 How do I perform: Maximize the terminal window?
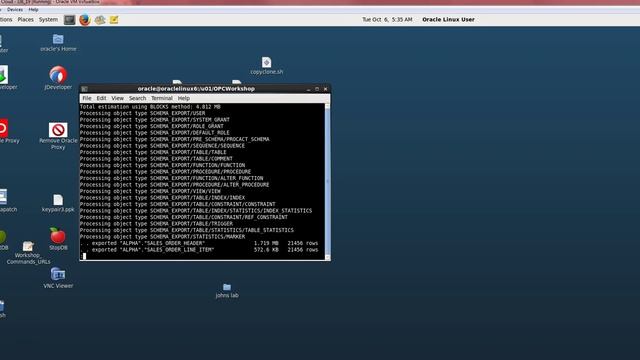point(317,89)
